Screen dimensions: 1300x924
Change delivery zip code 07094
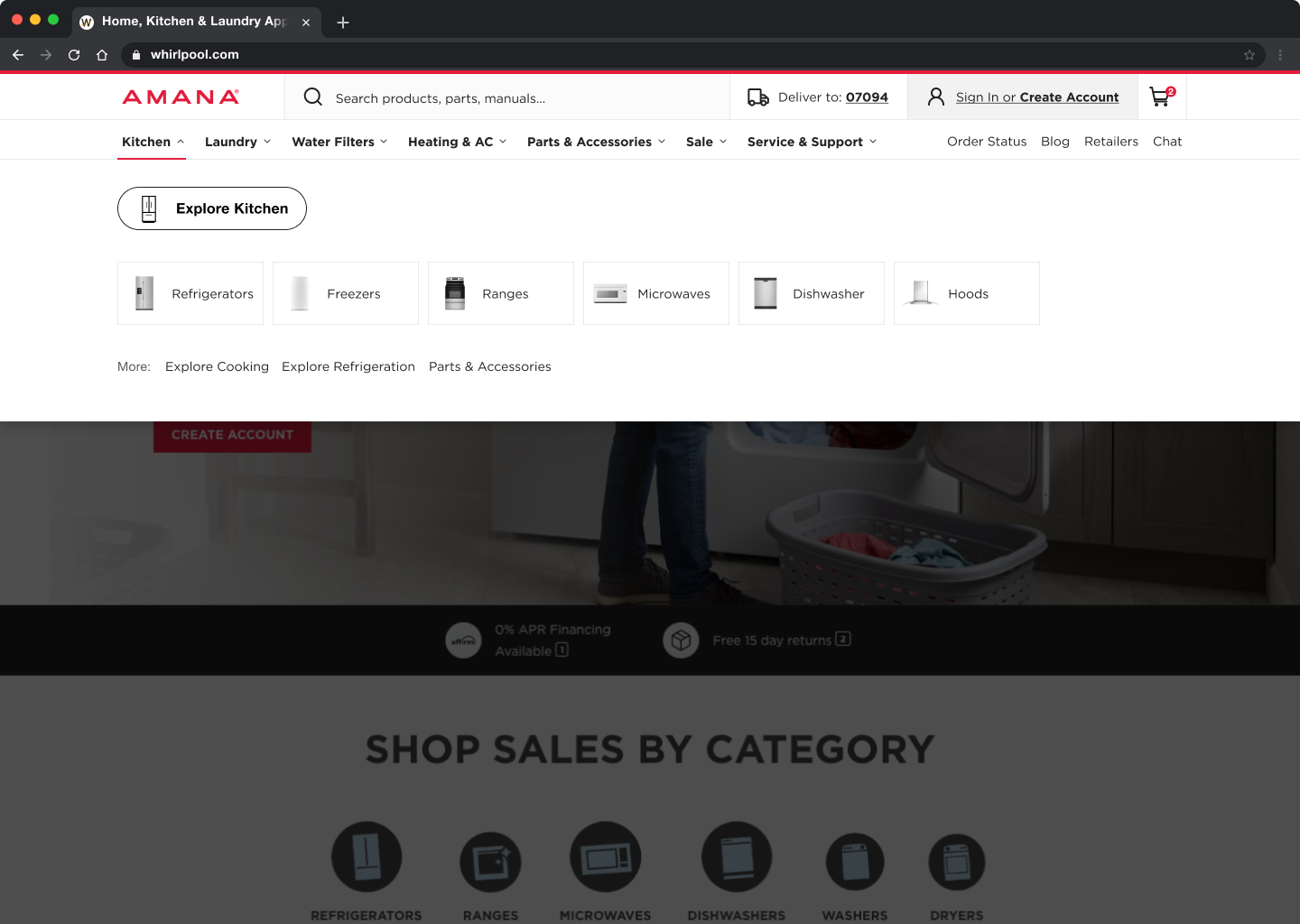[867, 97]
